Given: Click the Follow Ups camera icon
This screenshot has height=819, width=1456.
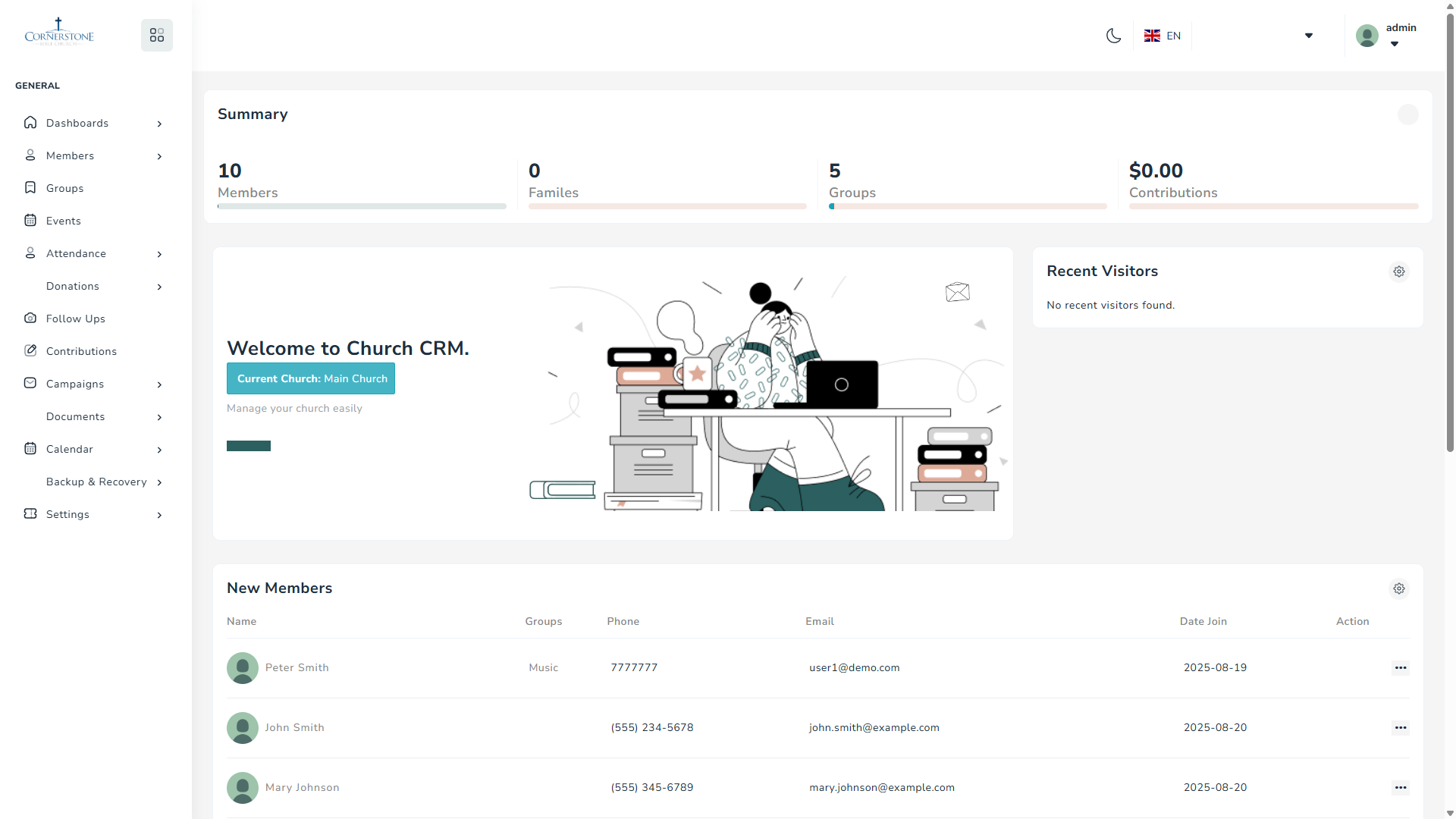Looking at the screenshot, I should 30,318.
